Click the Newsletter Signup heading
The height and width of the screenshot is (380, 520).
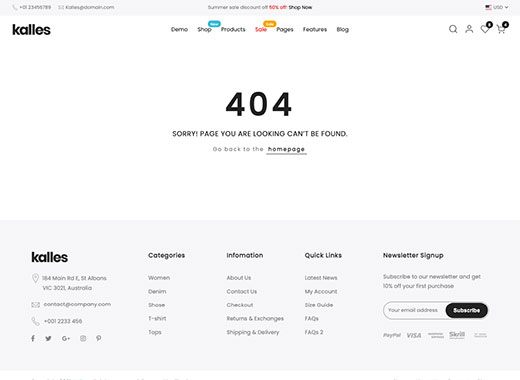tap(413, 255)
